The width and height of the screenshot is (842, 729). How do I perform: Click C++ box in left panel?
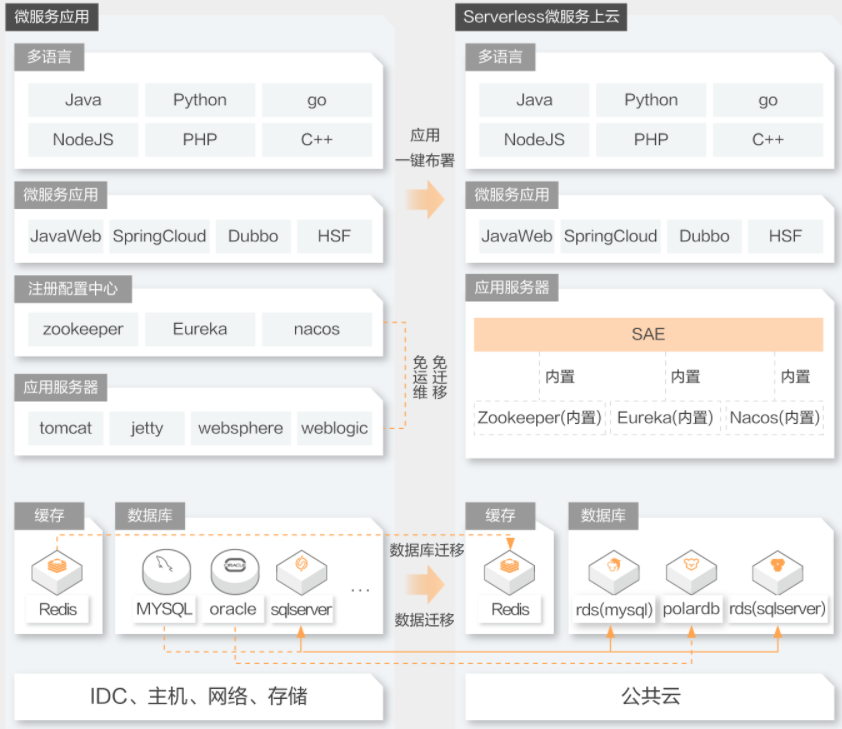click(317, 140)
